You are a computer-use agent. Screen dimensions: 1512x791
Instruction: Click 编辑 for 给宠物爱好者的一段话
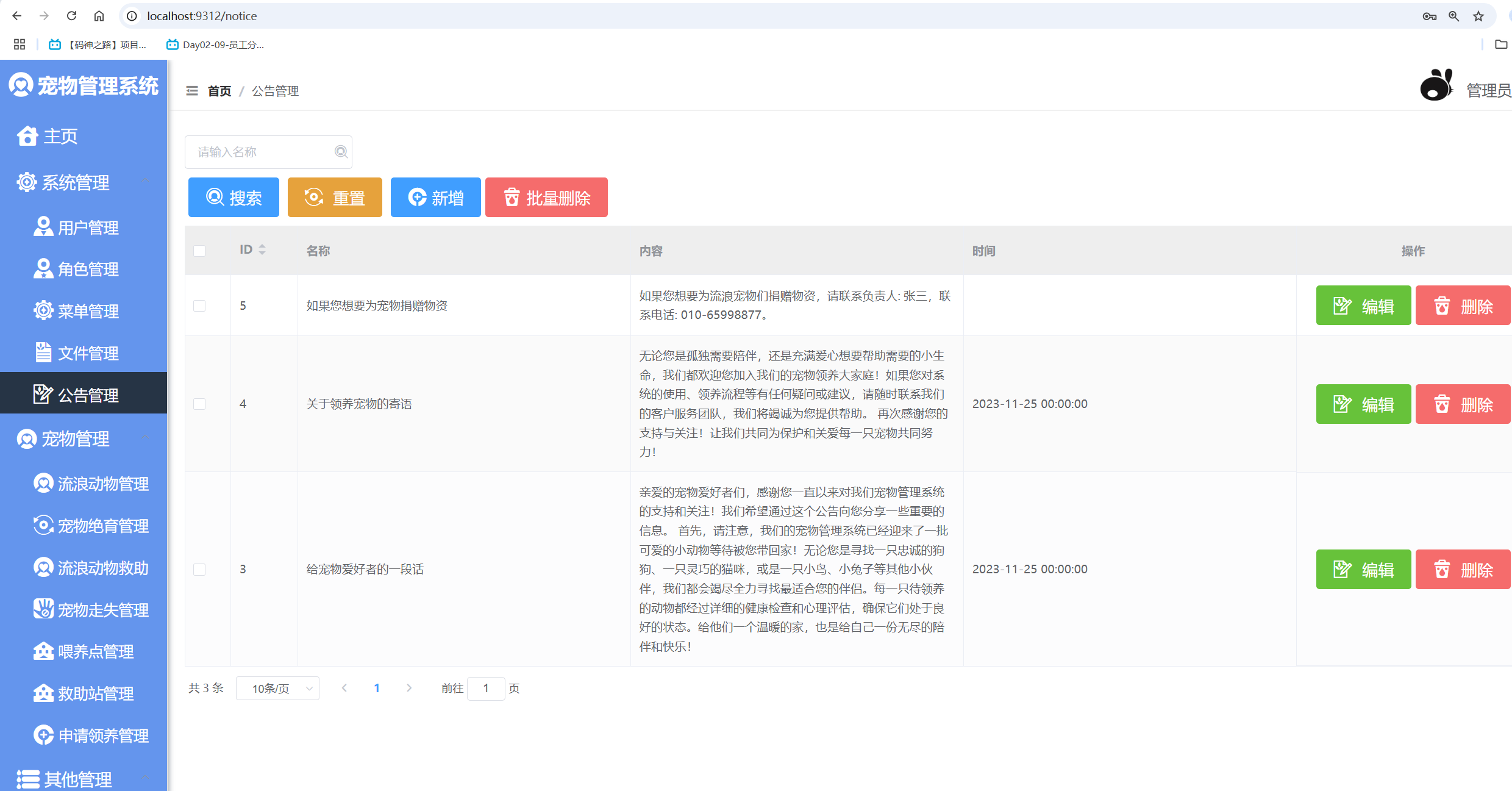click(1363, 570)
